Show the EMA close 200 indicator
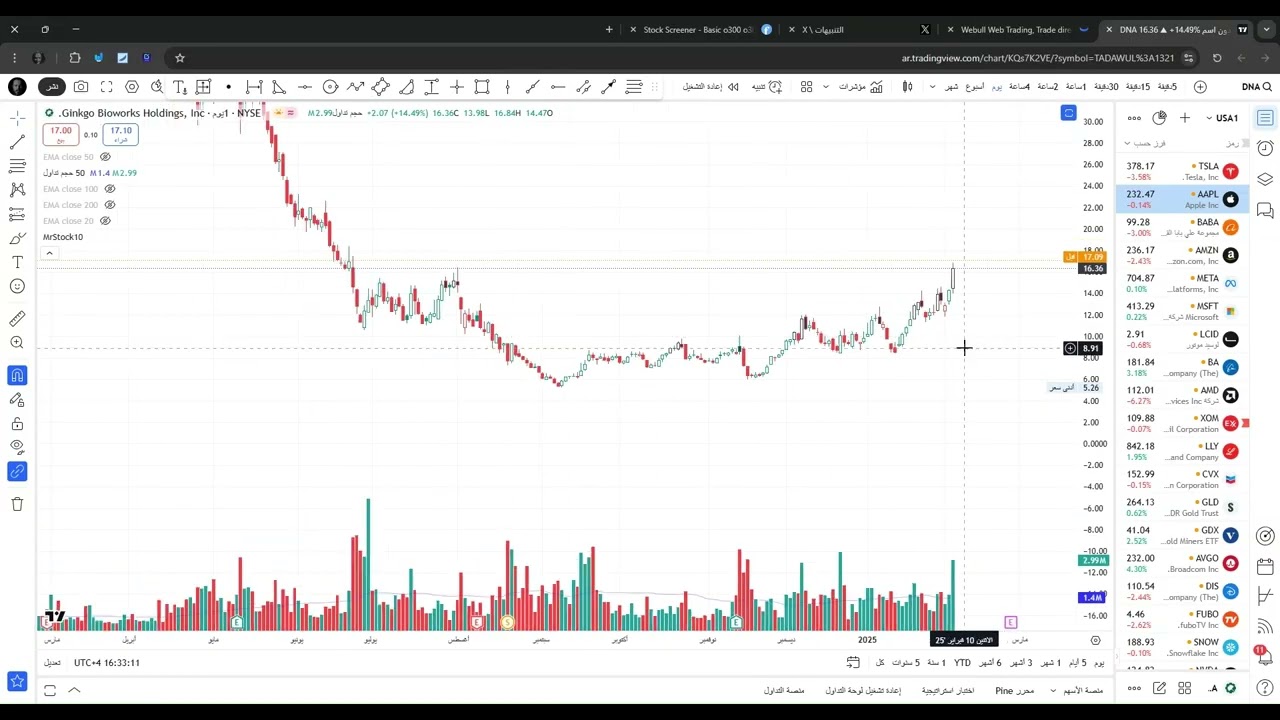 click(x=110, y=205)
